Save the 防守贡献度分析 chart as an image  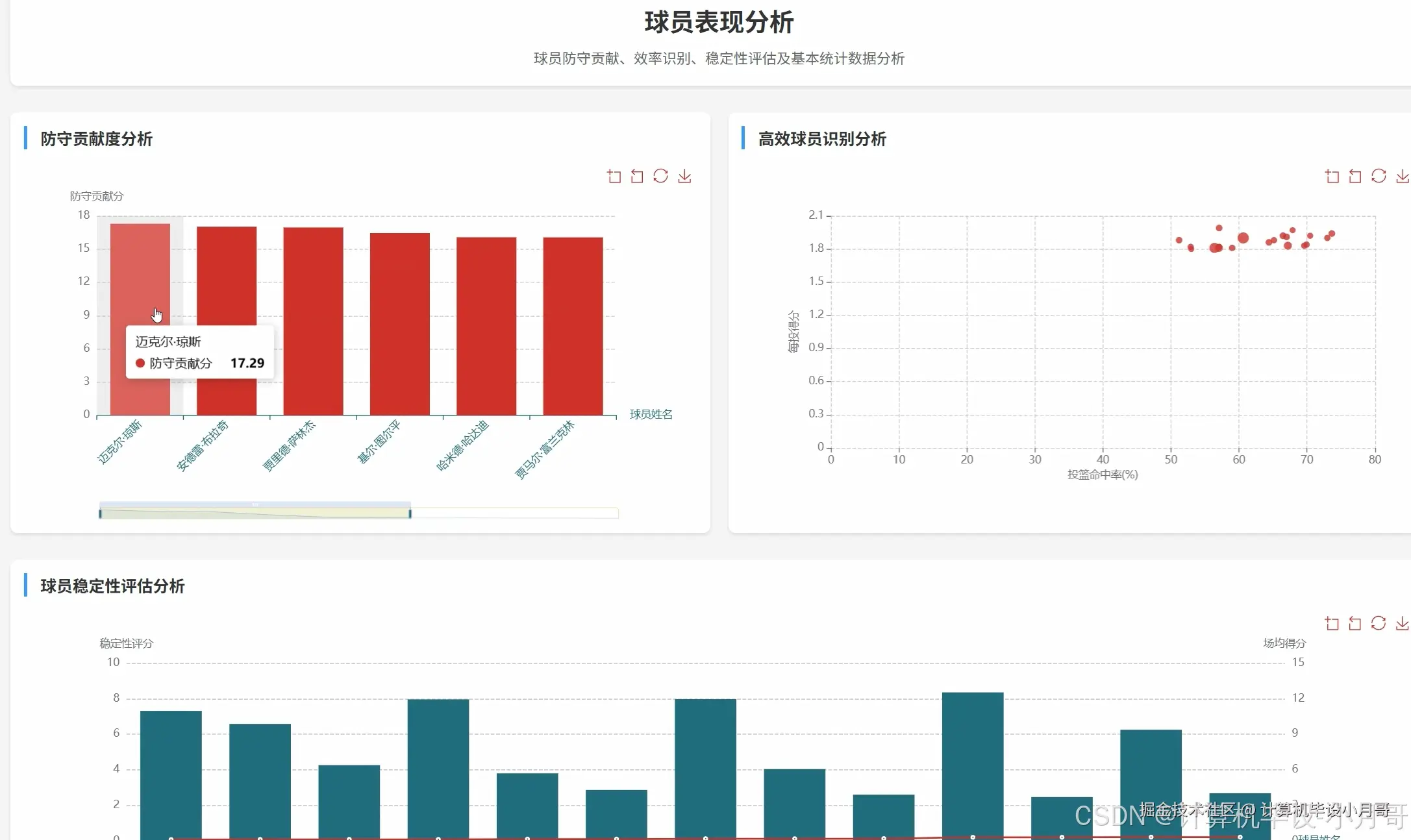coord(684,176)
